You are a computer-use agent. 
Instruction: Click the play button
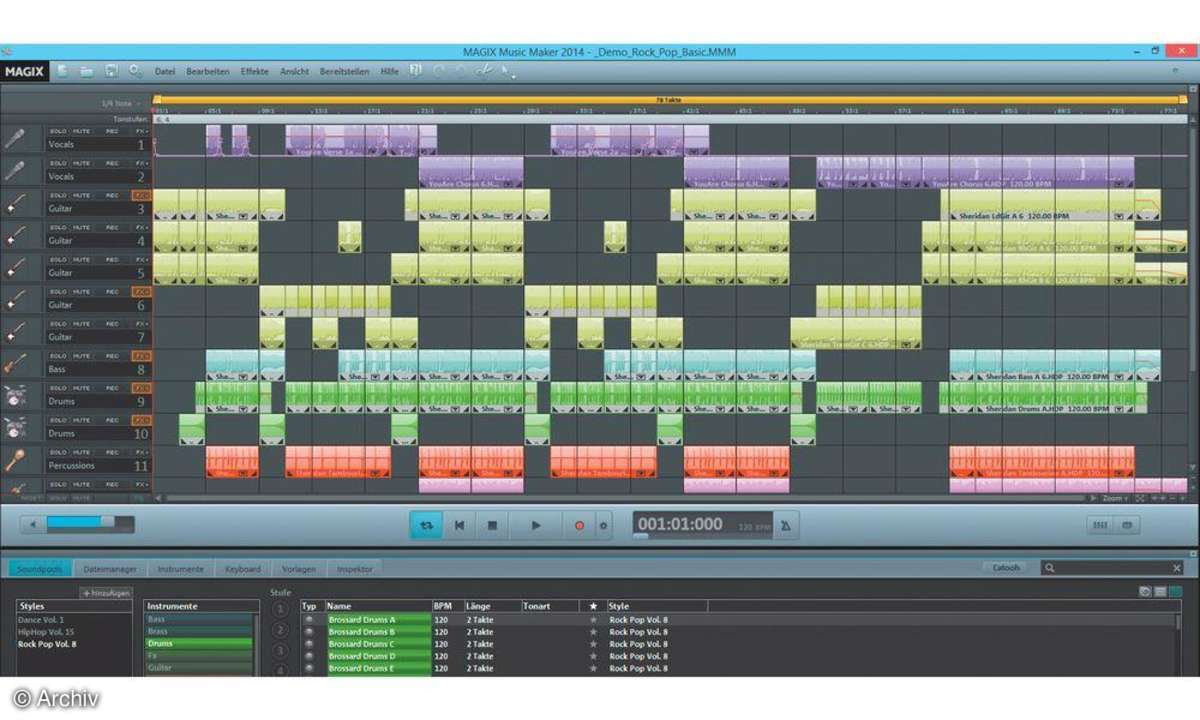[x=535, y=525]
